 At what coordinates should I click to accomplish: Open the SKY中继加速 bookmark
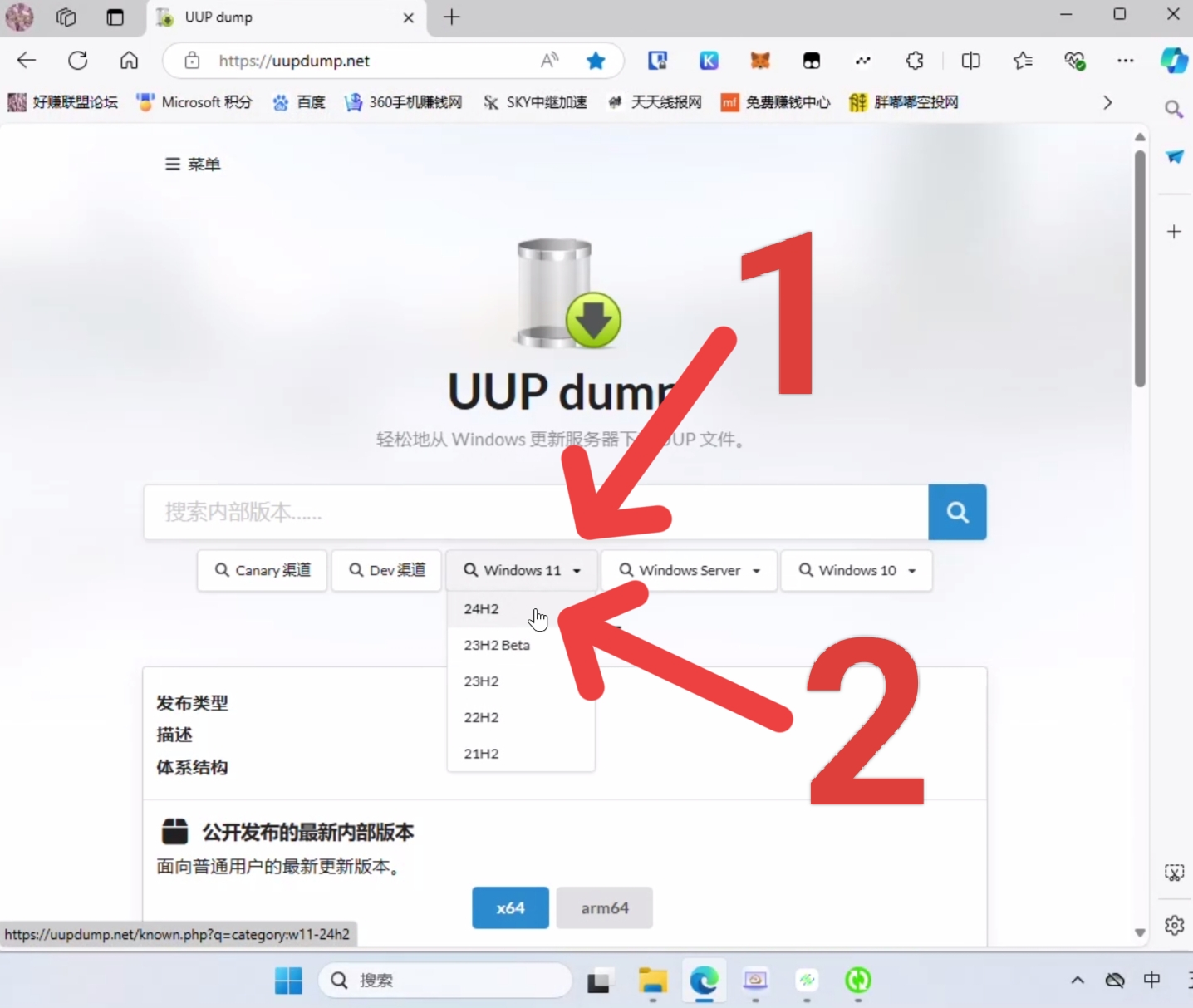(x=535, y=102)
